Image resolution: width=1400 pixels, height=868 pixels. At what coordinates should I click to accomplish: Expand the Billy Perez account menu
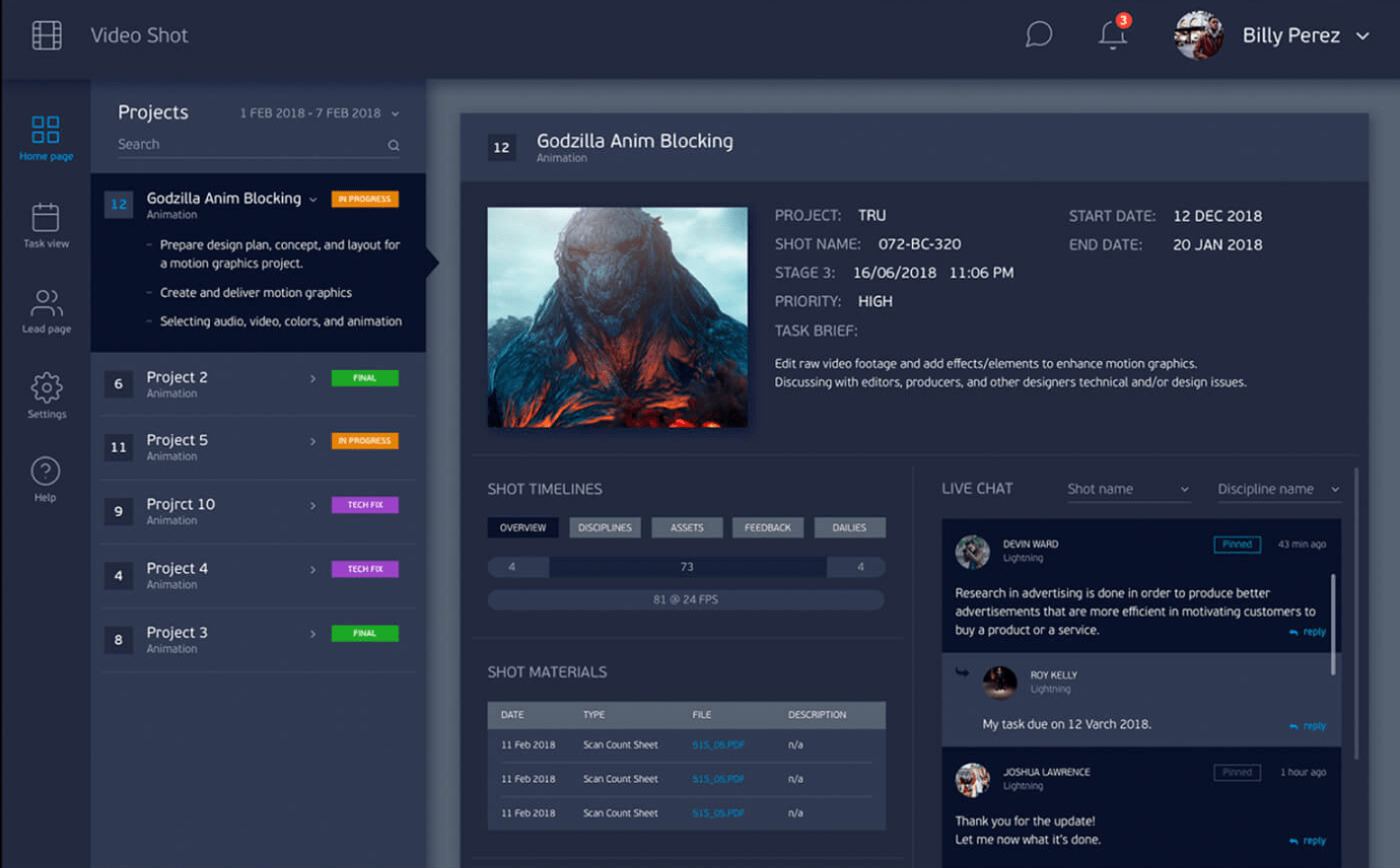coord(1363,36)
